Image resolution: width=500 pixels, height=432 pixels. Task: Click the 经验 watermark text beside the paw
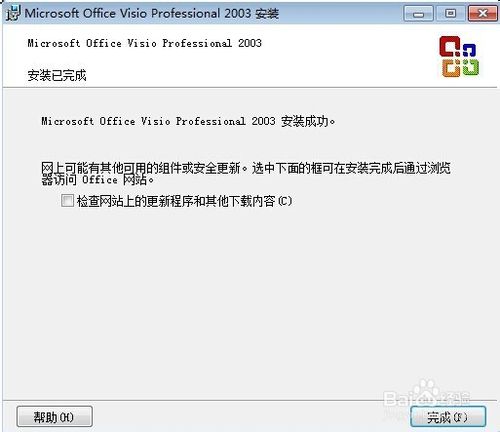[457, 397]
